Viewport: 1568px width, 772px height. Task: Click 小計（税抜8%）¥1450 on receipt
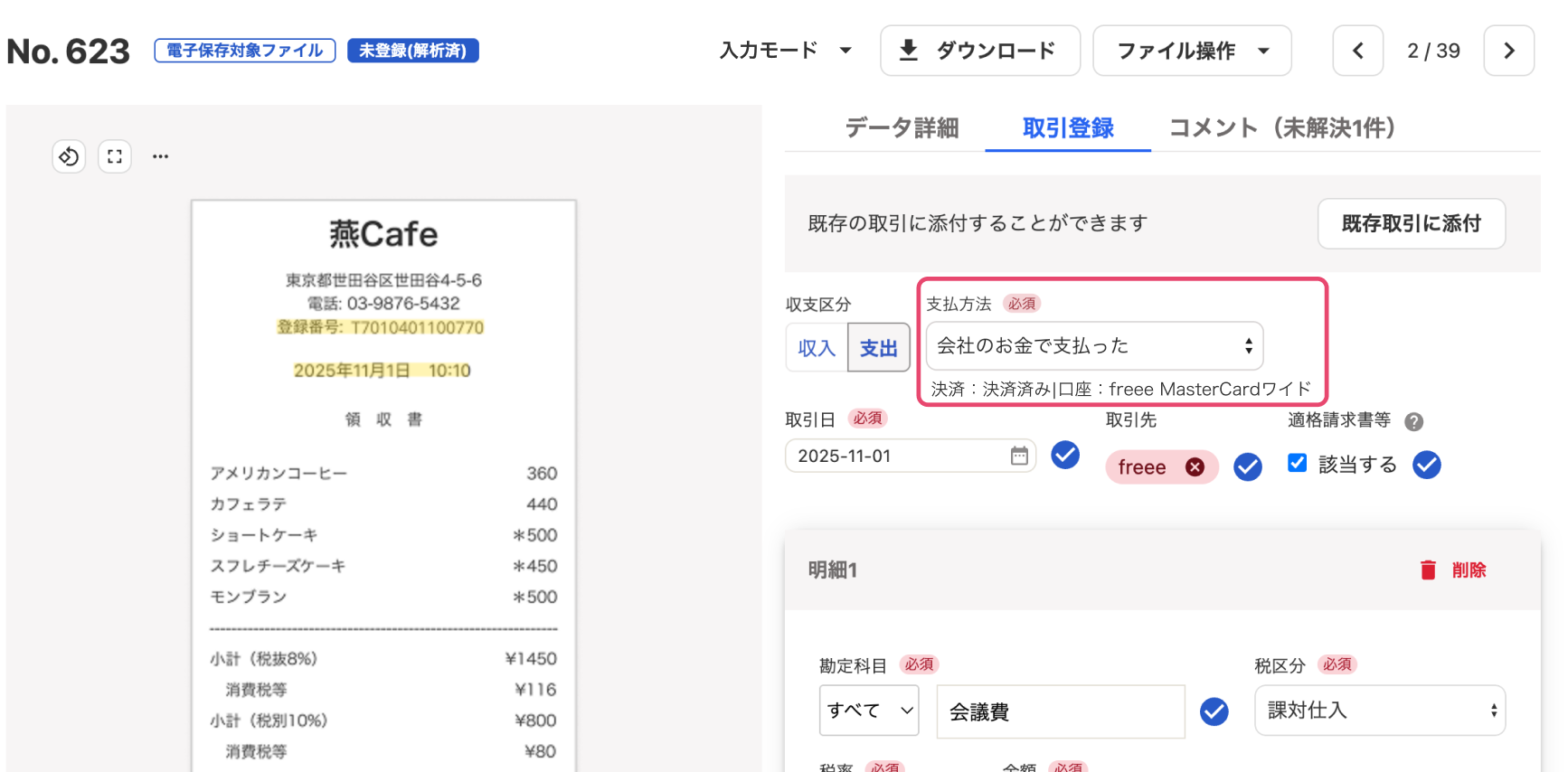(x=383, y=659)
